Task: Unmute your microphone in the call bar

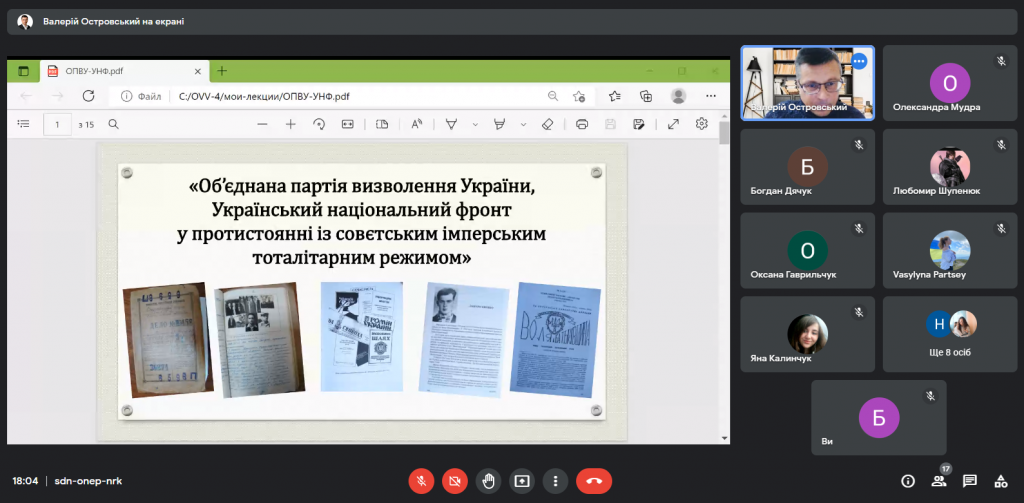Action: pyautogui.click(x=421, y=481)
